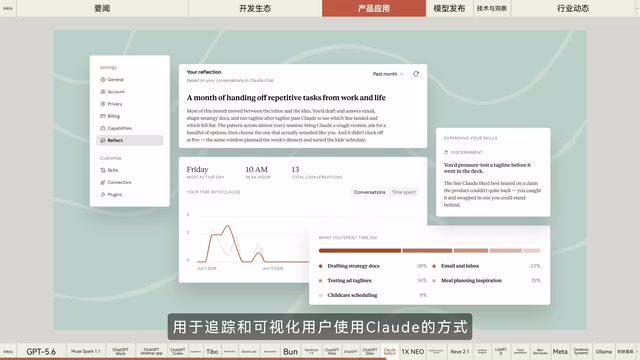Jump to ChatGPT desktop app chapter
This screenshot has width=640, height=360.
coord(151,351)
